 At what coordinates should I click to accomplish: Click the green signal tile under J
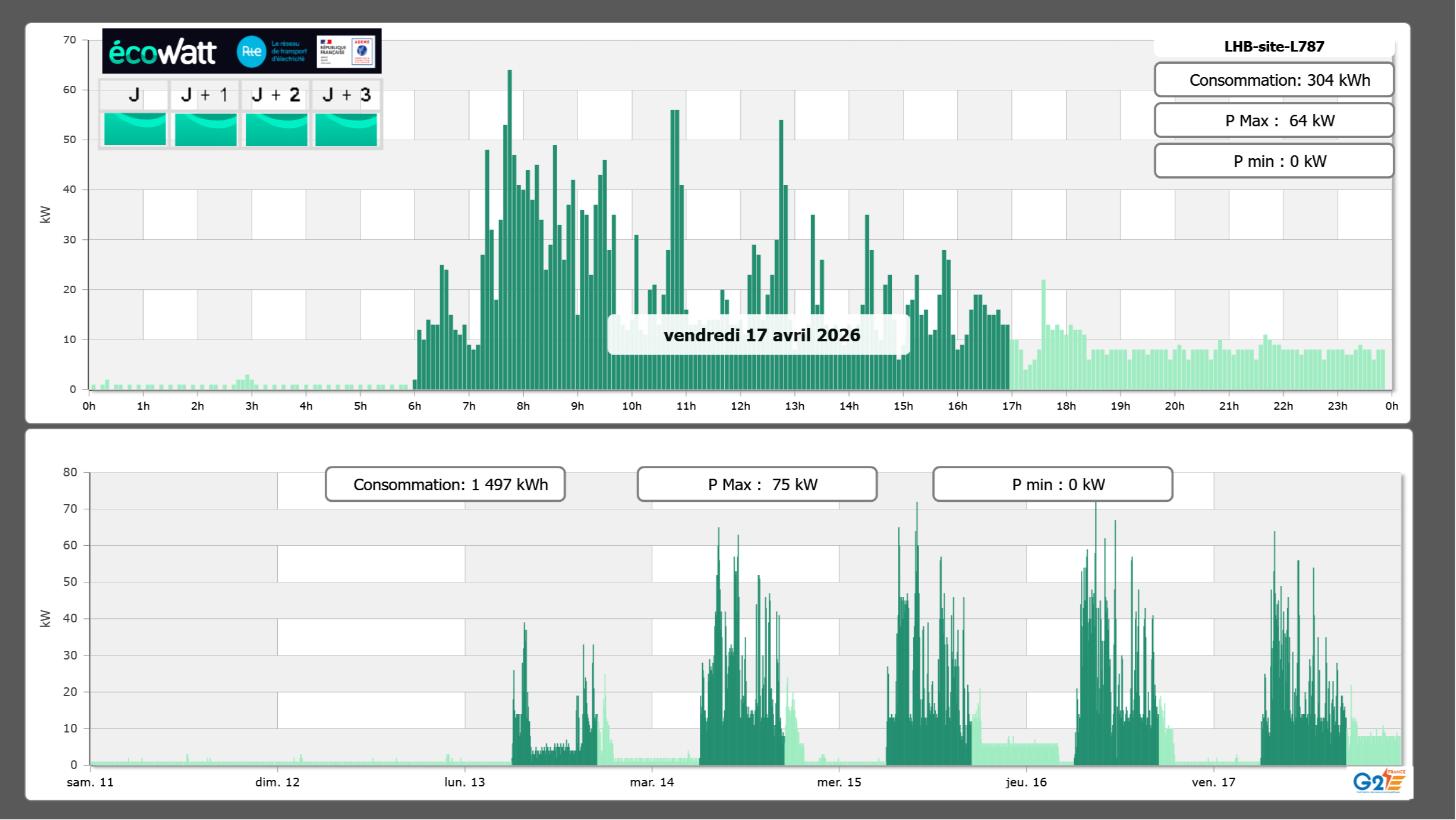135,129
